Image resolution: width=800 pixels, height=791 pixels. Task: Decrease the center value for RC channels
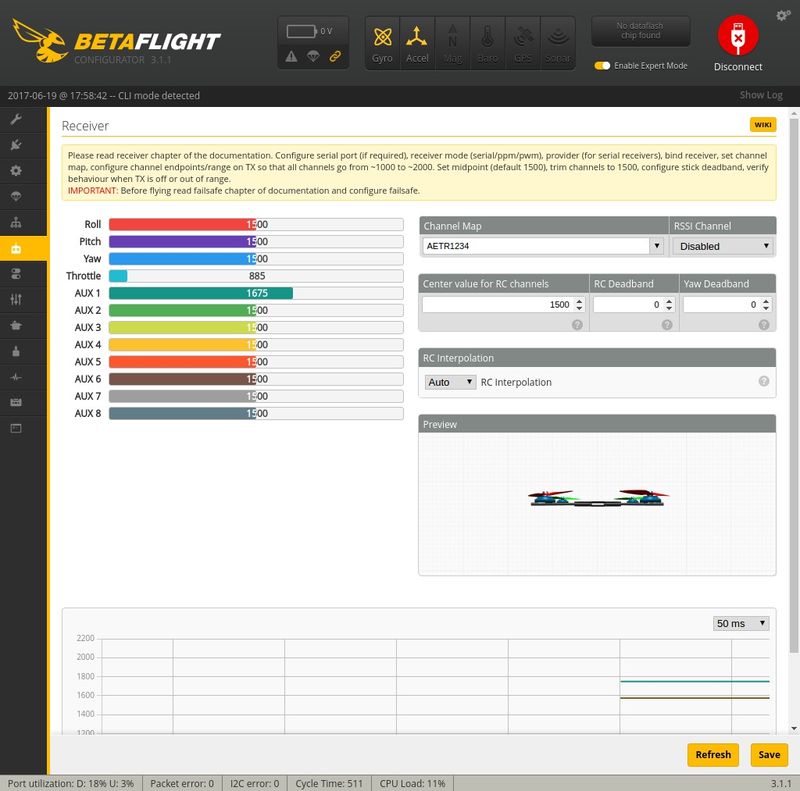coord(579,308)
